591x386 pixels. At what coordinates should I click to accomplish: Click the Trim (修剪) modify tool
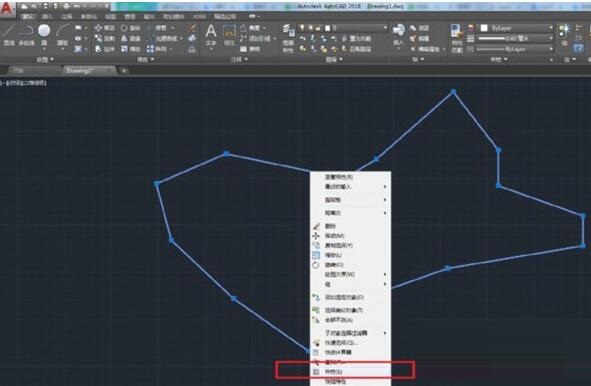pyautogui.click(x=158, y=28)
